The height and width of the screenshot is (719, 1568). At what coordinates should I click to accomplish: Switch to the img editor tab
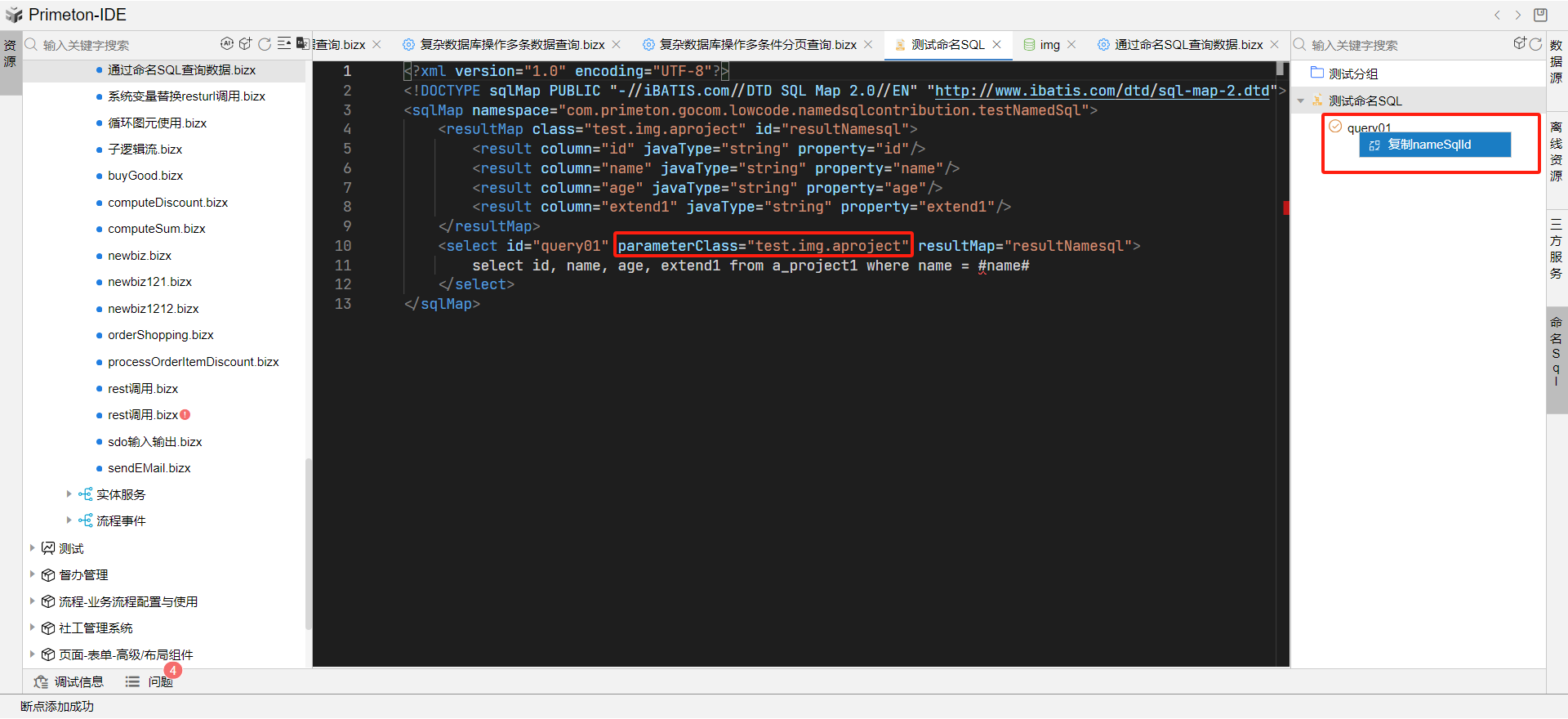(1049, 45)
